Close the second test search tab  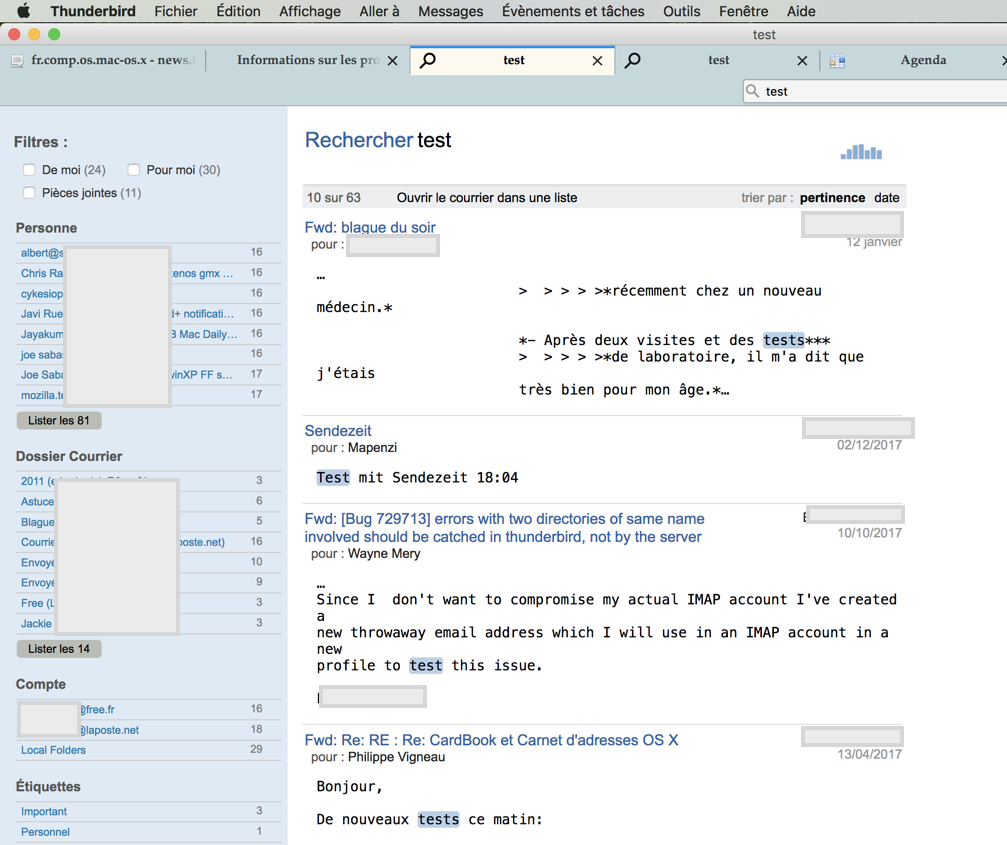coord(802,61)
